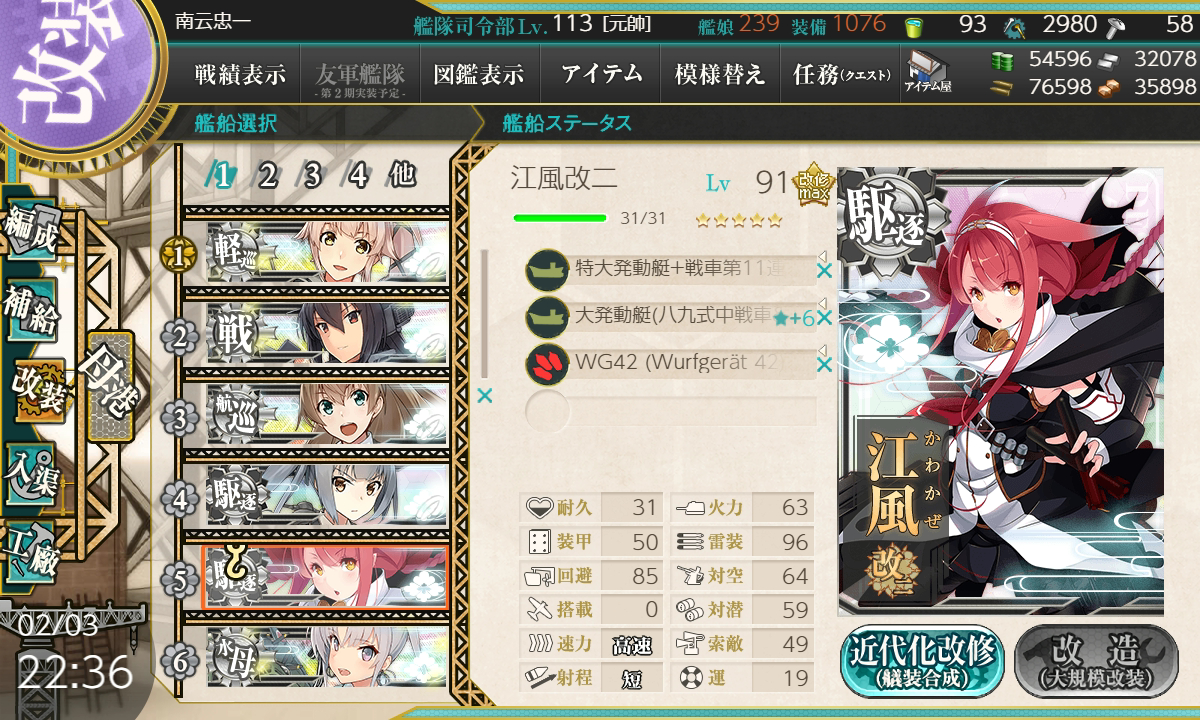
Task: Remove 特大発動艇+戦車第11連隊 with its X
Action: point(824,270)
